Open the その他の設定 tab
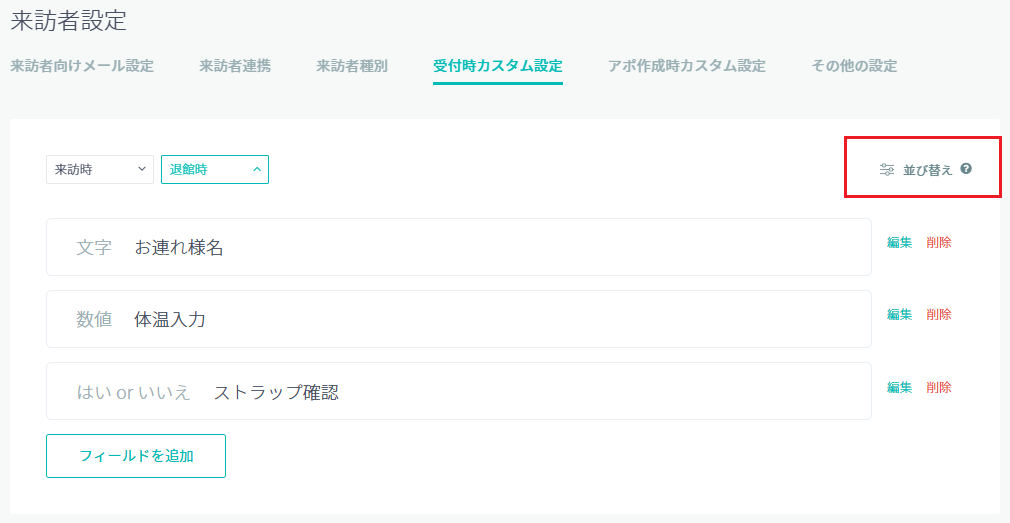1010x523 pixels. pos(854,66)
